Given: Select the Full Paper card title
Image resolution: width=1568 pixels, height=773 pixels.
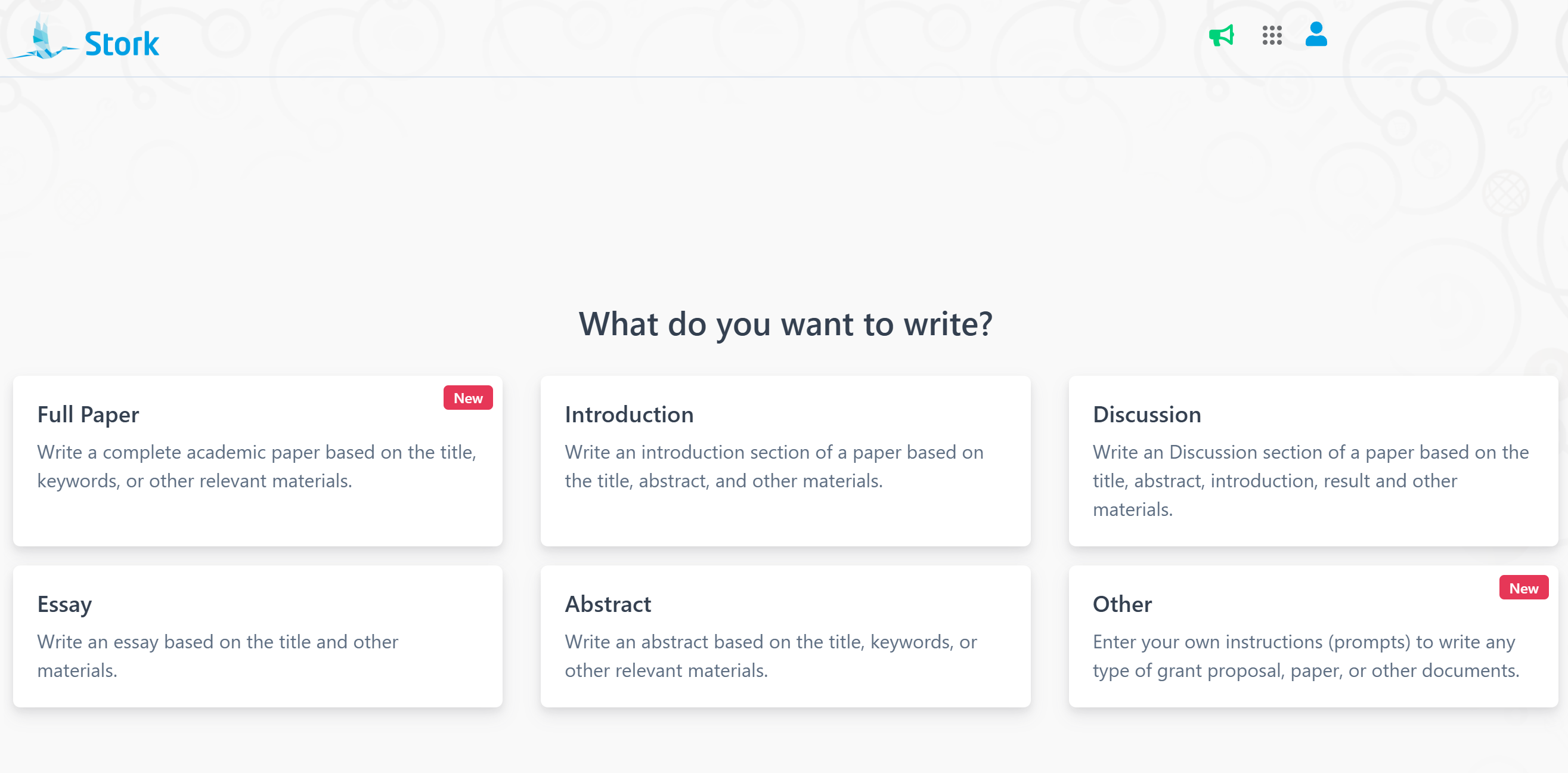Looking at the screenshot, I should [88, 415].
